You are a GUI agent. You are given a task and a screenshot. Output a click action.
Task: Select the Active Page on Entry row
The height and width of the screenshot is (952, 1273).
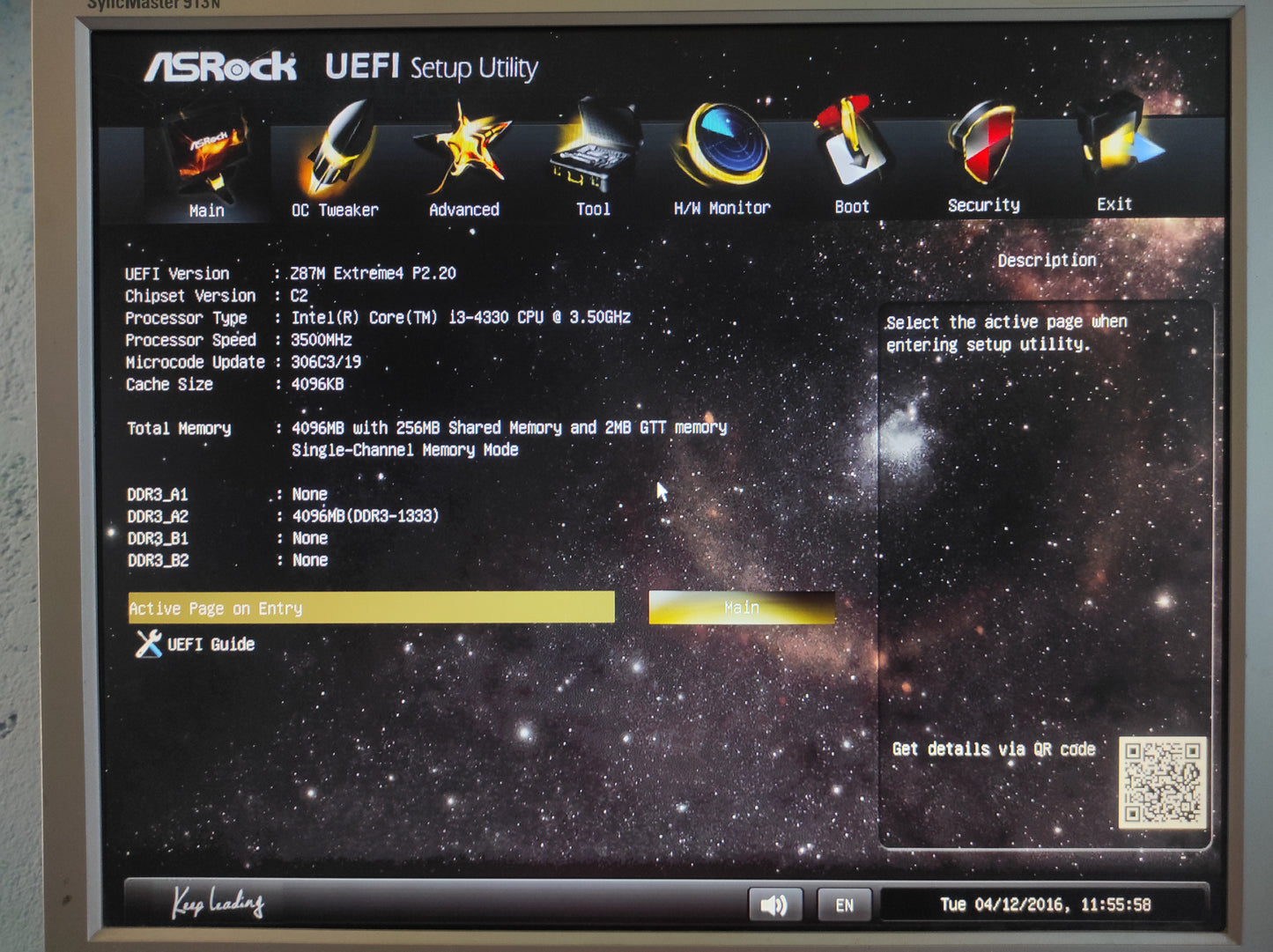coord(371,608)
